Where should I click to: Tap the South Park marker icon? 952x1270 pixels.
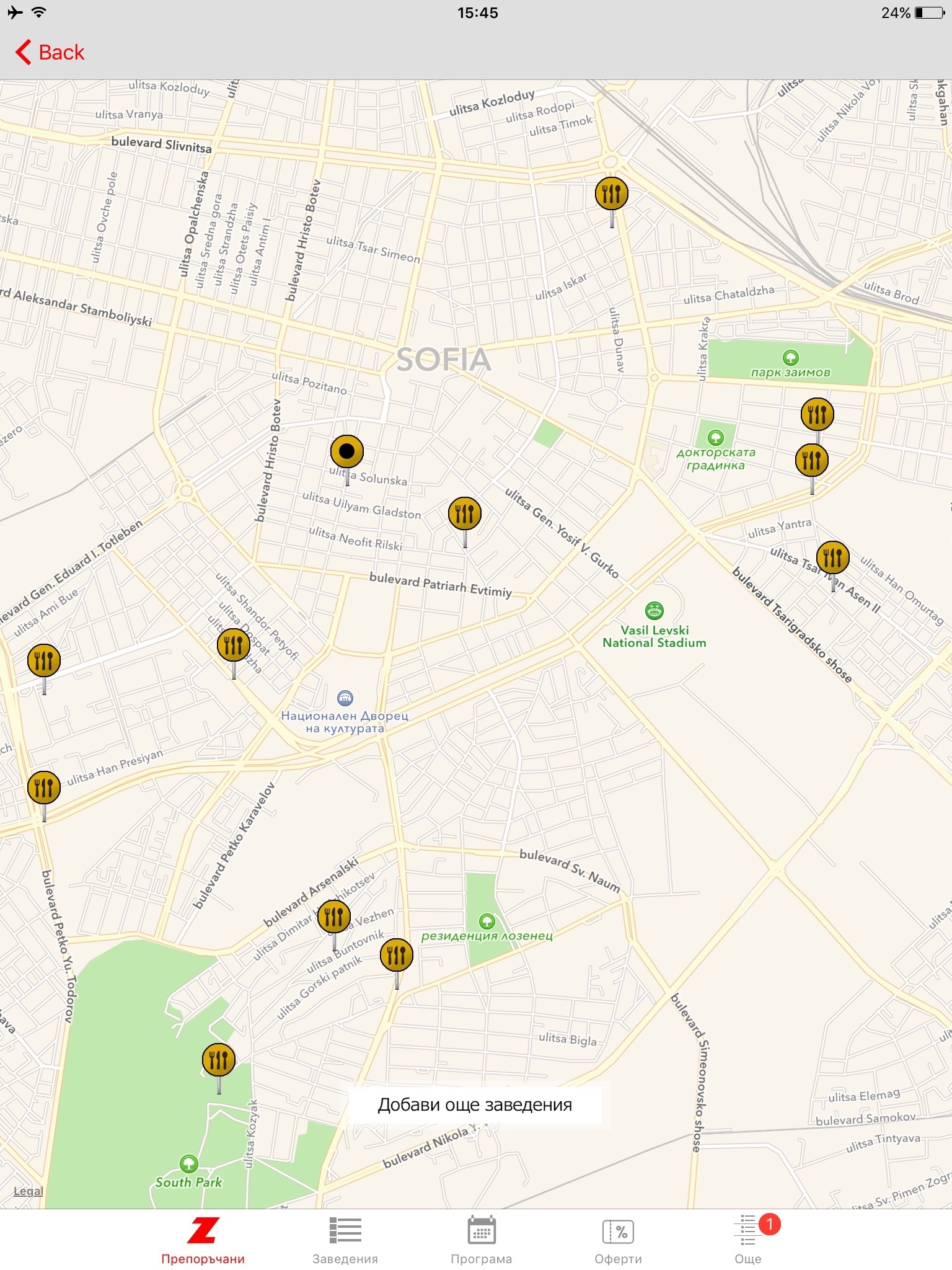point(189,1163)
